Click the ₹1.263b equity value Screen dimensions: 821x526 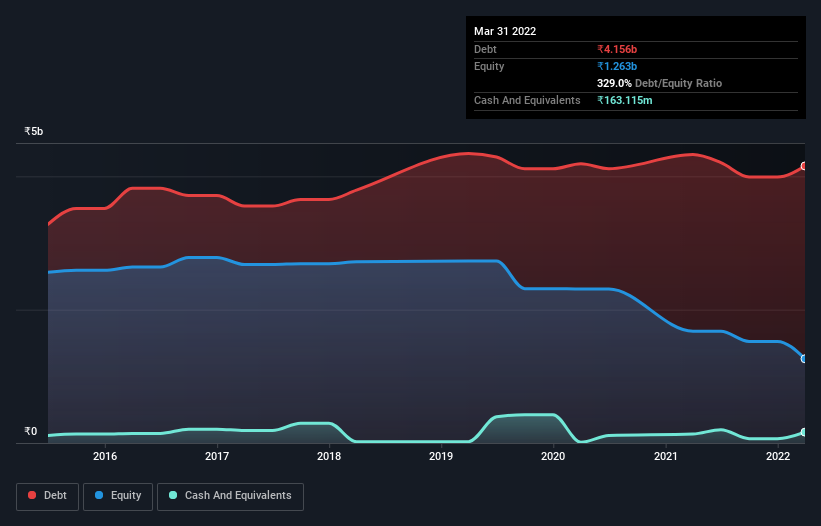pyautogui.click(x=617, y=66)
